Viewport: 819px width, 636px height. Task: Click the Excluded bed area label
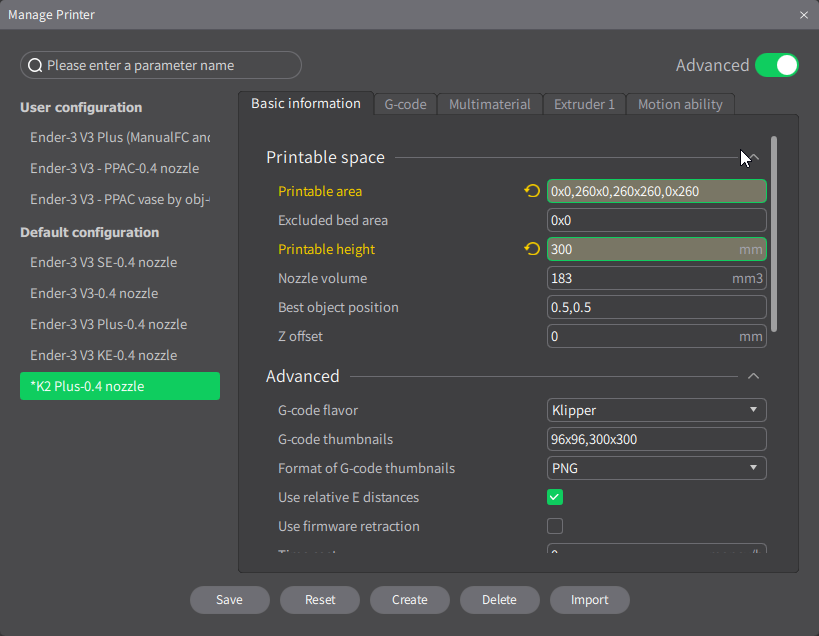pyautogui.click(x=333, y=220)
